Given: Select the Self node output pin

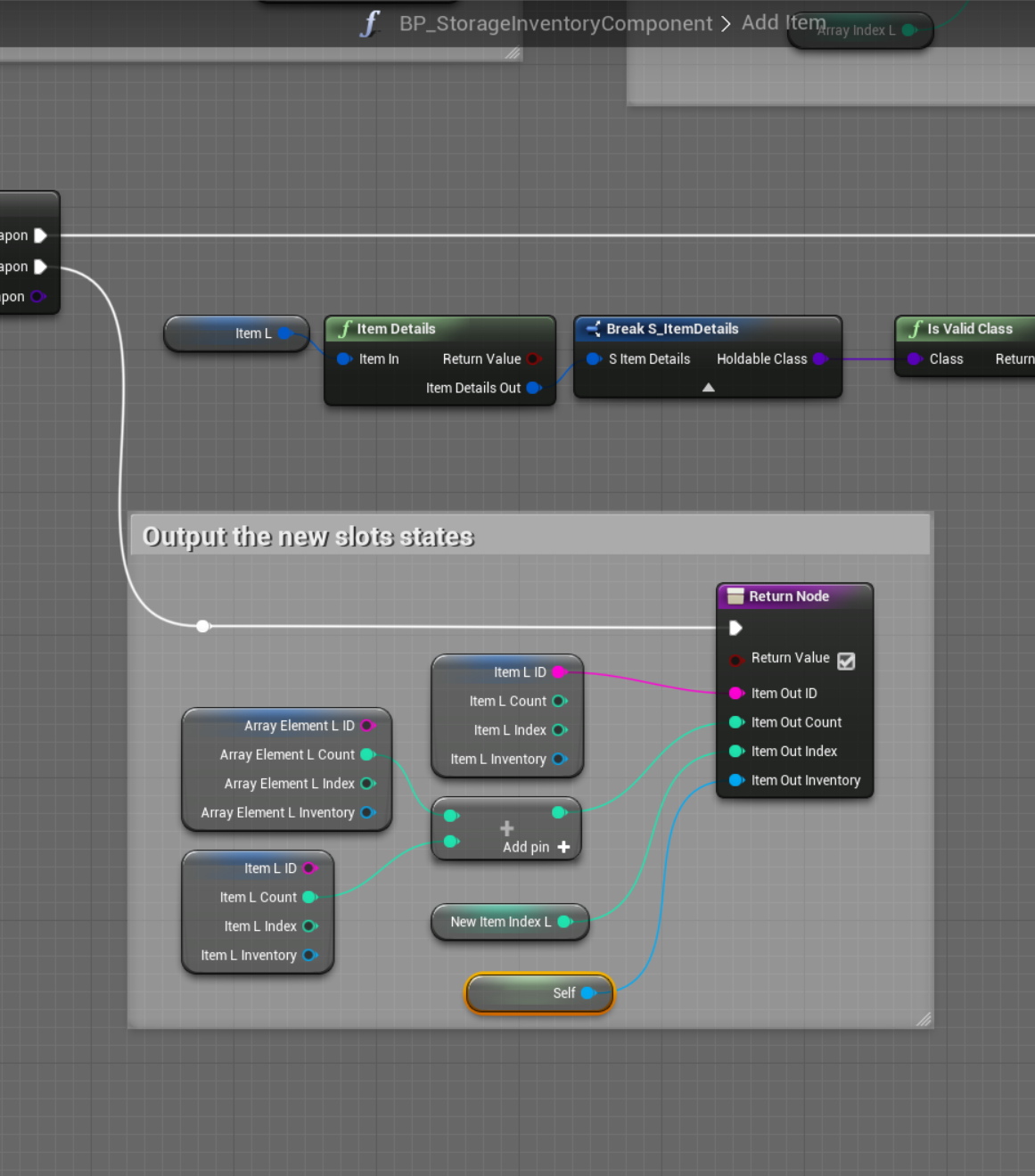Looking at the screenshot, I should pos(587,992).
